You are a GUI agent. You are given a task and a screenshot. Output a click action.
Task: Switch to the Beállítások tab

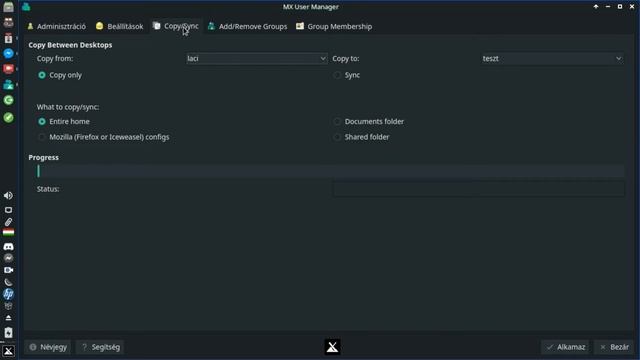[120, 27]
